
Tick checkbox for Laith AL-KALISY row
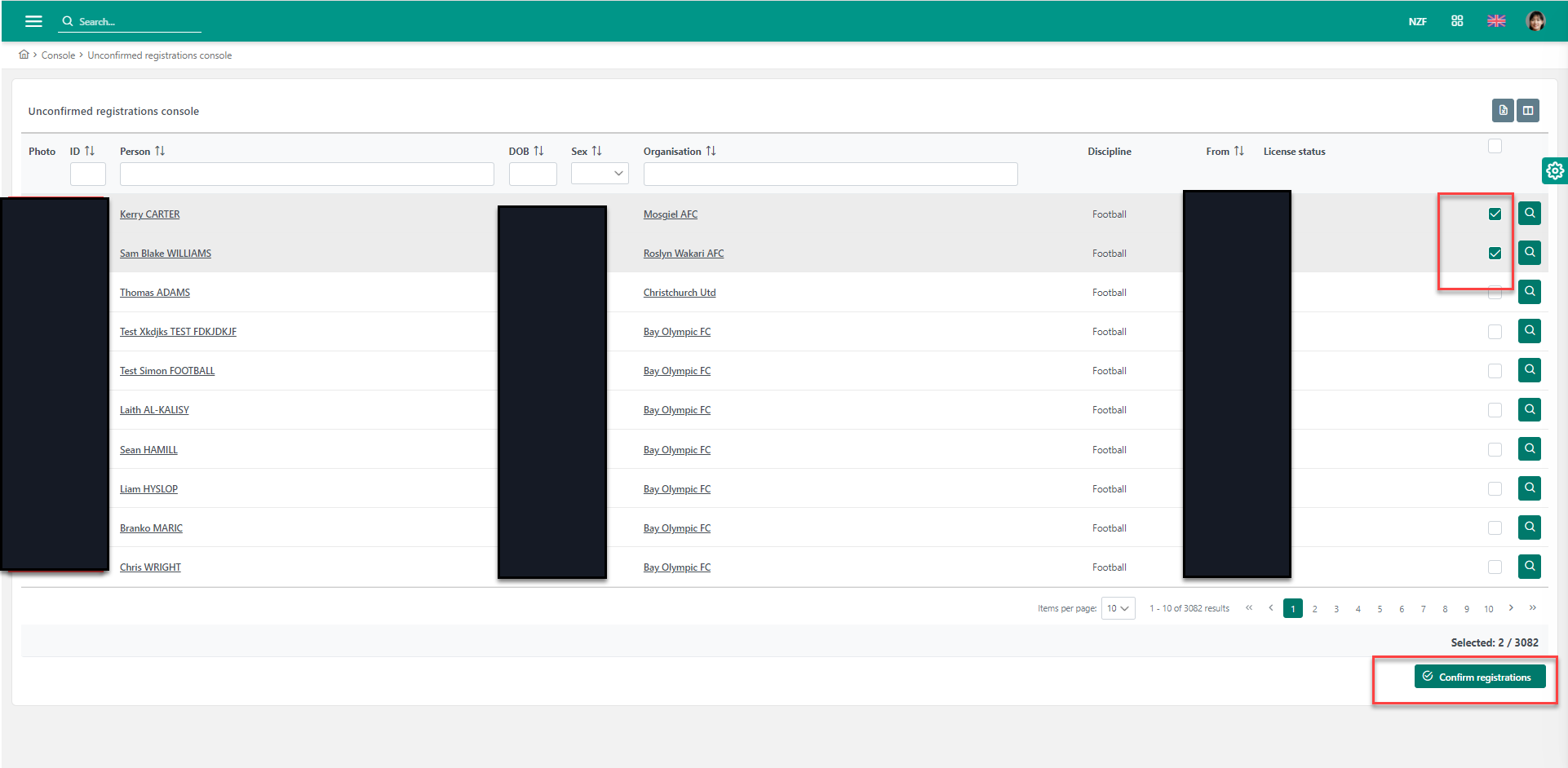point(1495,410)
